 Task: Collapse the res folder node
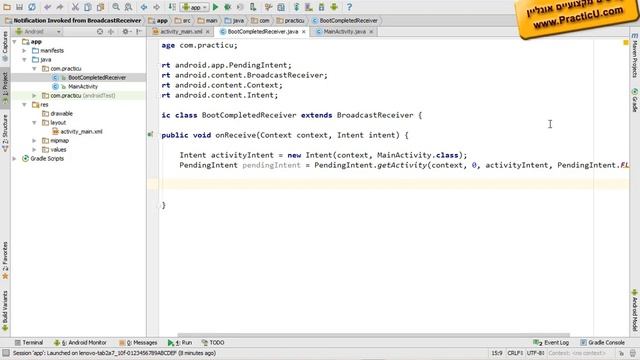pyautogui.click(x=24, y=104)
